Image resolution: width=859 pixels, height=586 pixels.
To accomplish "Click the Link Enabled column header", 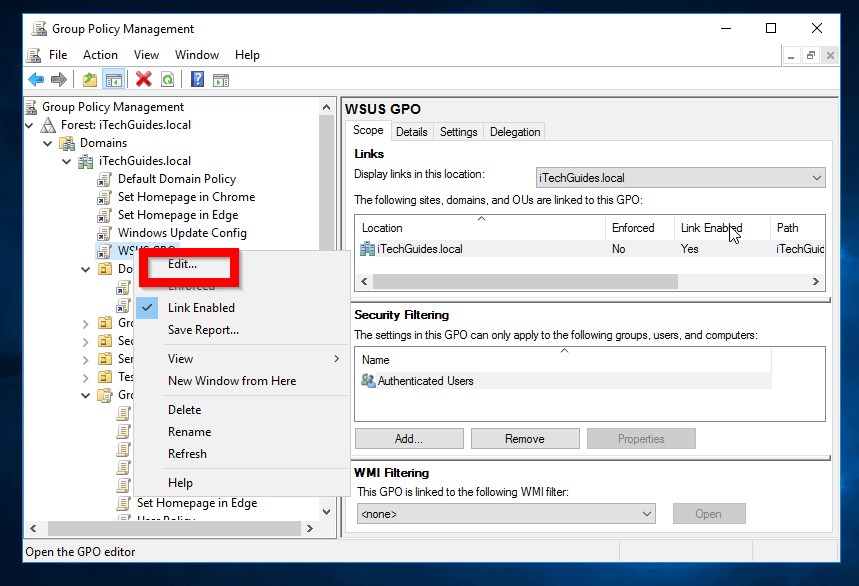I will point(722,228).
